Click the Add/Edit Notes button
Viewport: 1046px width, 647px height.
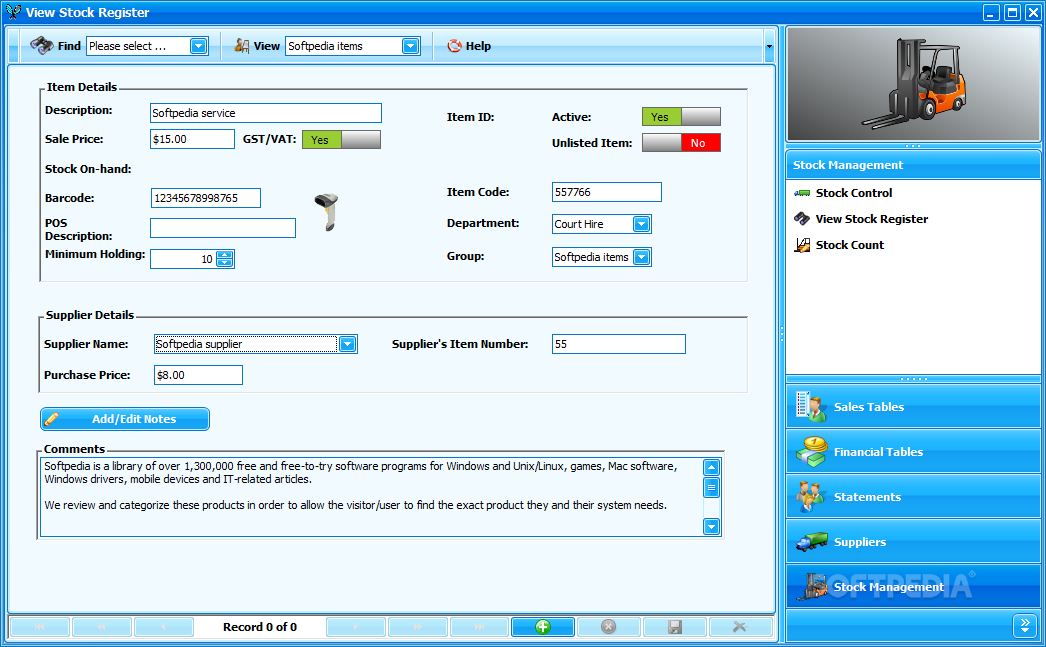(x=125, y=419)
